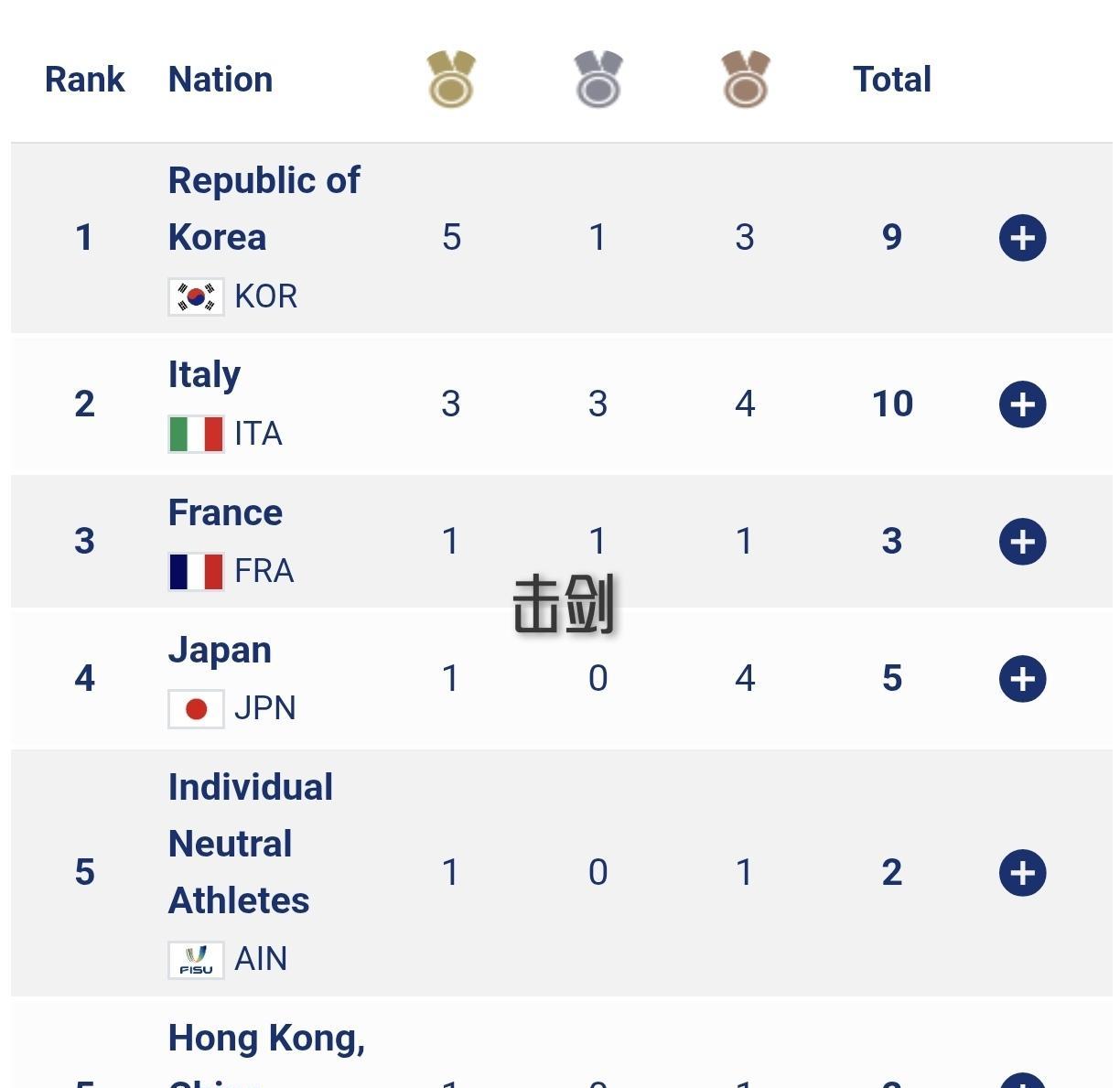1120x1088 pixels.
Task: Click the bronze medal column icon
Action: [x=745, y=80]
